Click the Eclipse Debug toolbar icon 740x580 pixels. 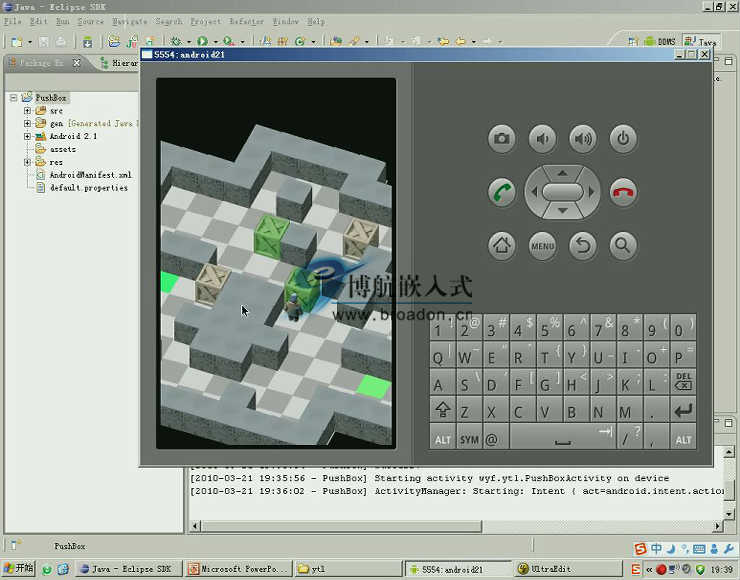point(176,42)
